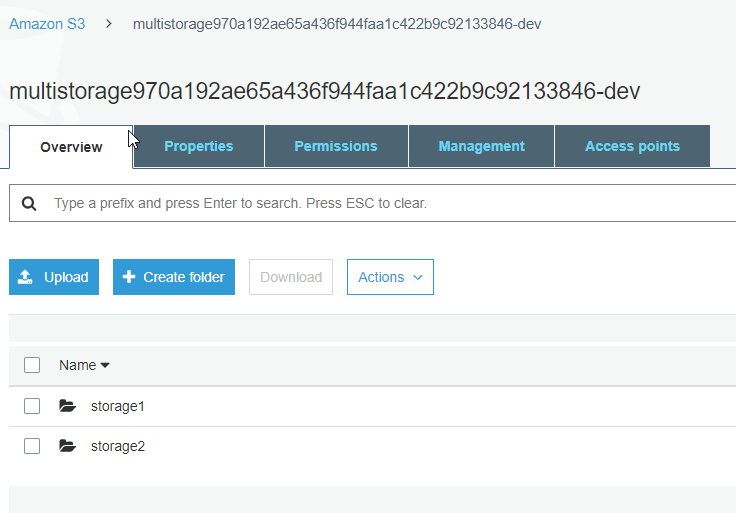Click the search magnifier icon
Image resolution: width=736 pixels, height=513 pixels.
tap(29, 204)
